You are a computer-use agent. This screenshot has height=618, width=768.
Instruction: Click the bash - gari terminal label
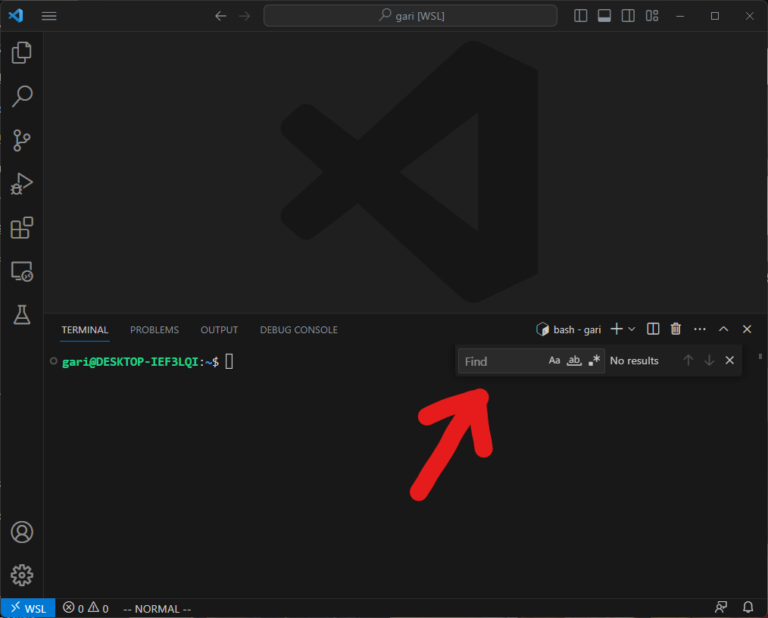pyautogui.click(x=568, y=330)
